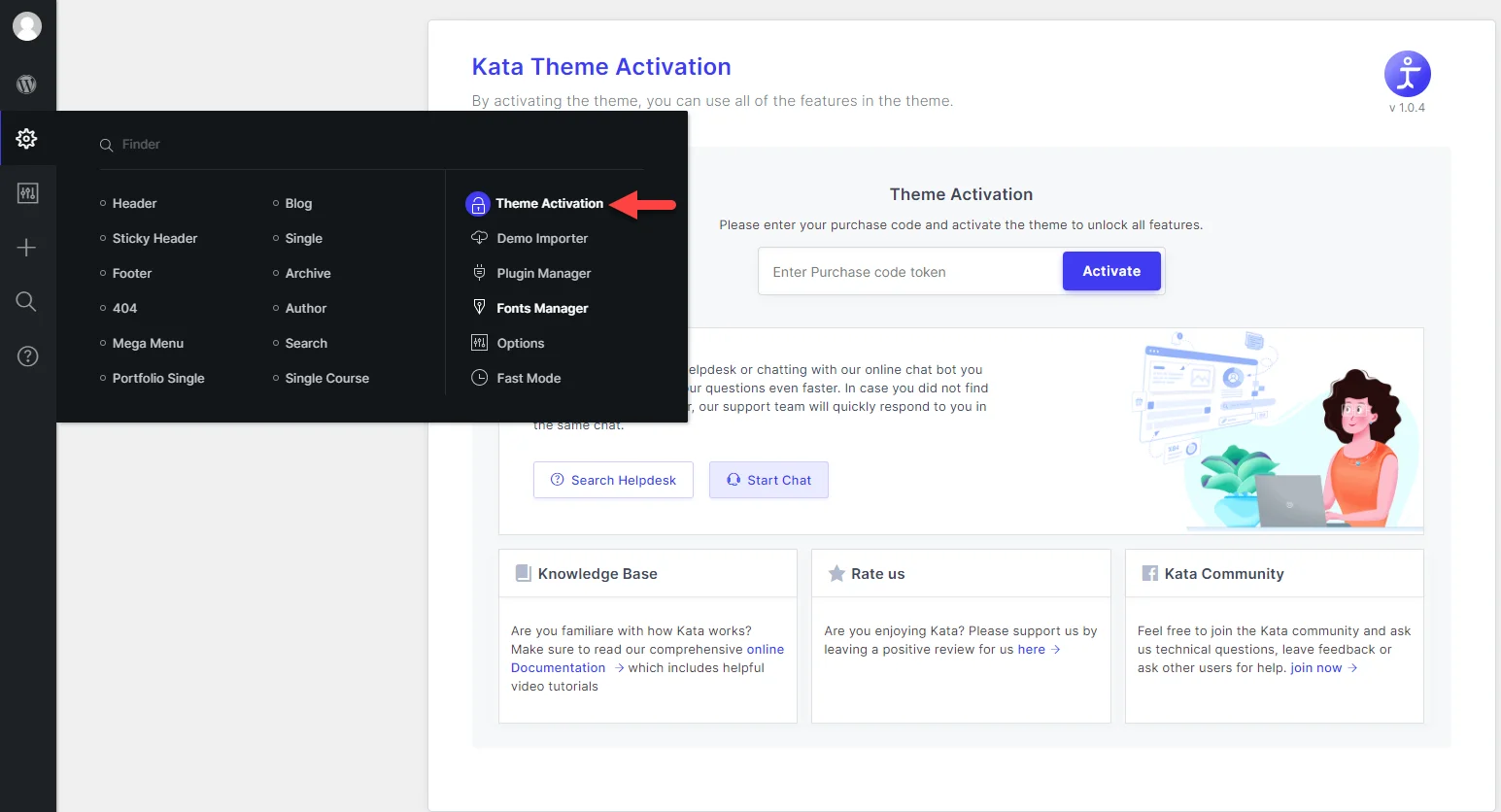Open Plugin Manager menu entry
Viewport: 1501px width, 812px height.
[x=531, y=273]
